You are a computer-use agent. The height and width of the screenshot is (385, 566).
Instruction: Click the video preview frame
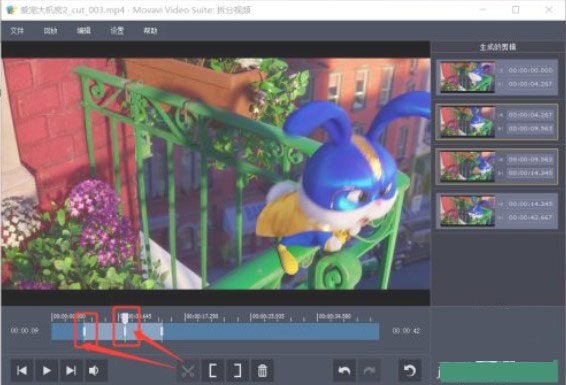coord(216,174)
